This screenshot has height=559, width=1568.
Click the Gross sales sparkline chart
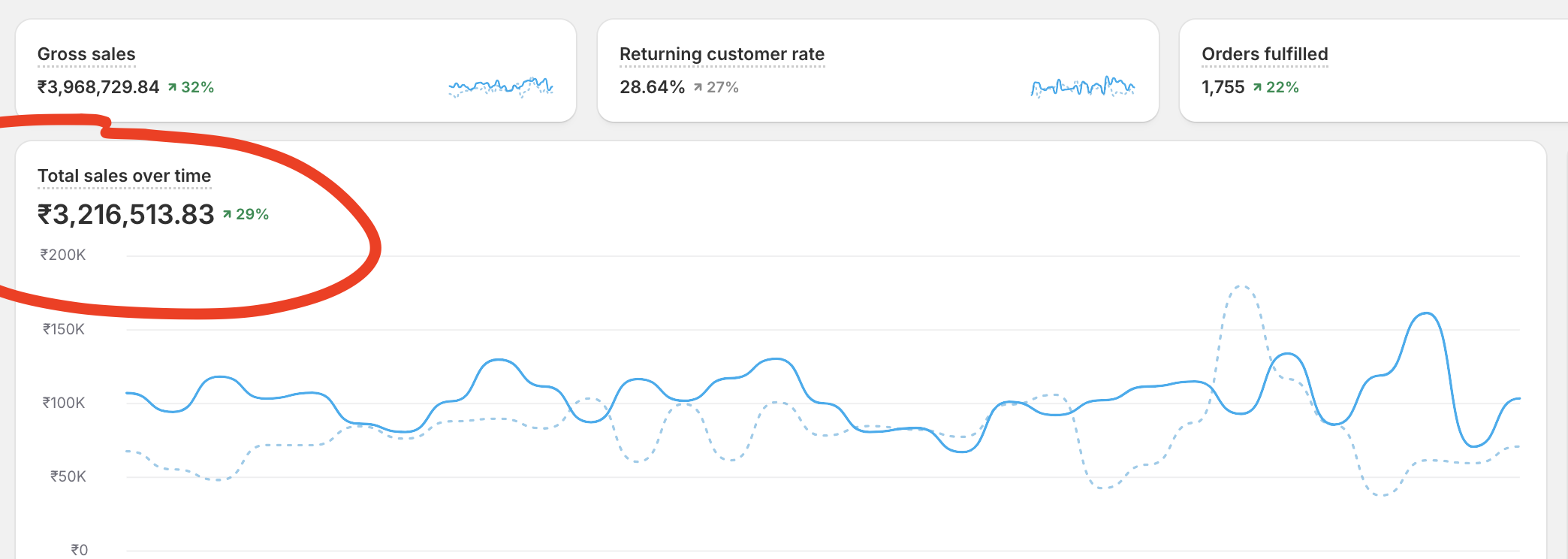tap(500, 87)
